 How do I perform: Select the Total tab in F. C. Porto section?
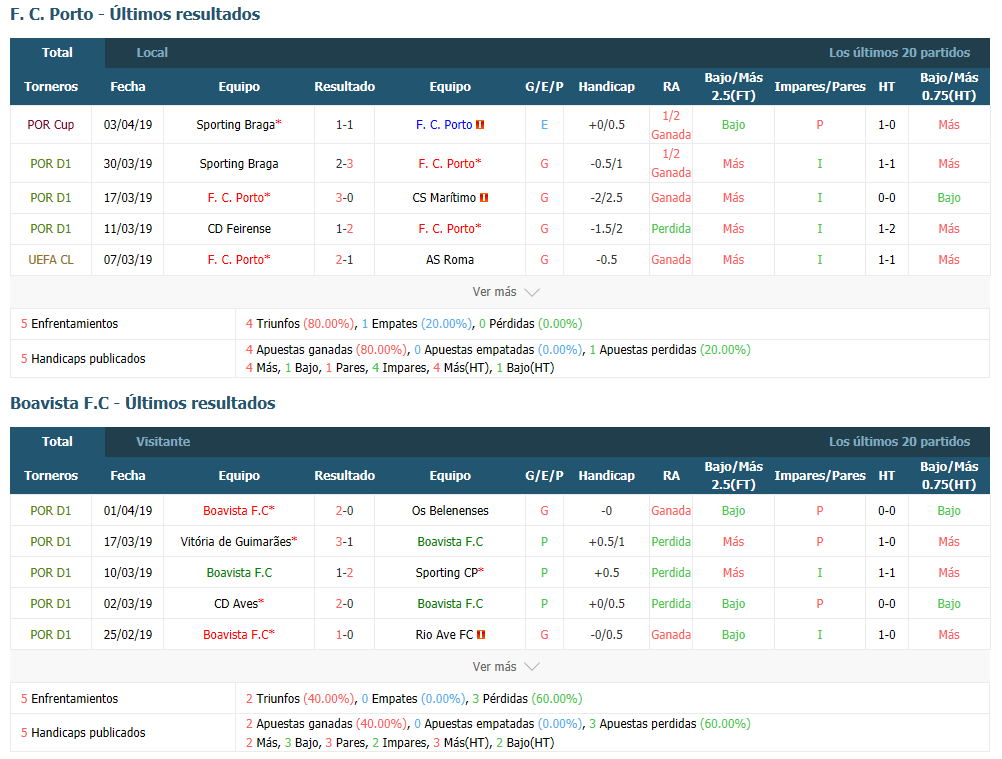tap(58, 53)
